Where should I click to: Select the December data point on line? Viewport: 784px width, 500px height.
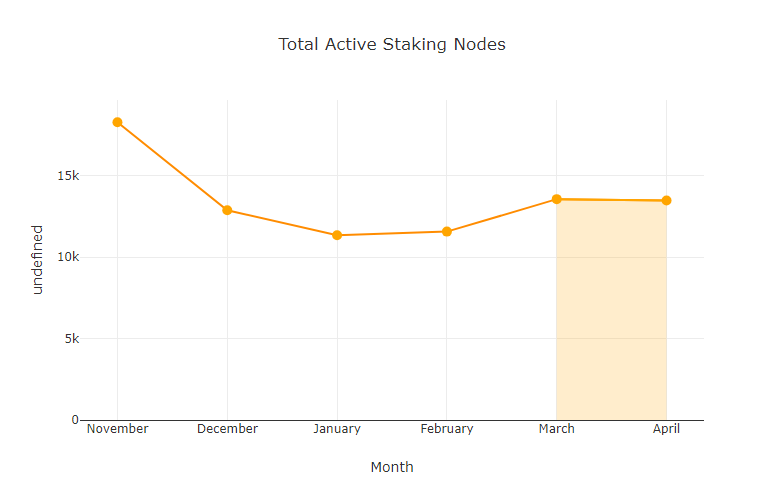tap(227, 210)
